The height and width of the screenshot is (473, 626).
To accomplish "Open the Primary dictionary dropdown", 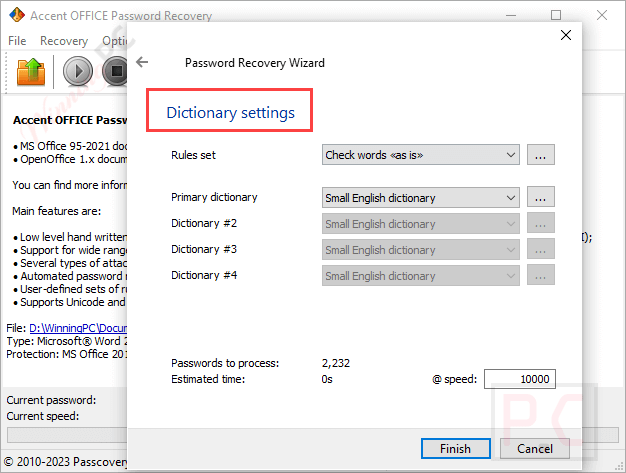I will tap(421, 198).
